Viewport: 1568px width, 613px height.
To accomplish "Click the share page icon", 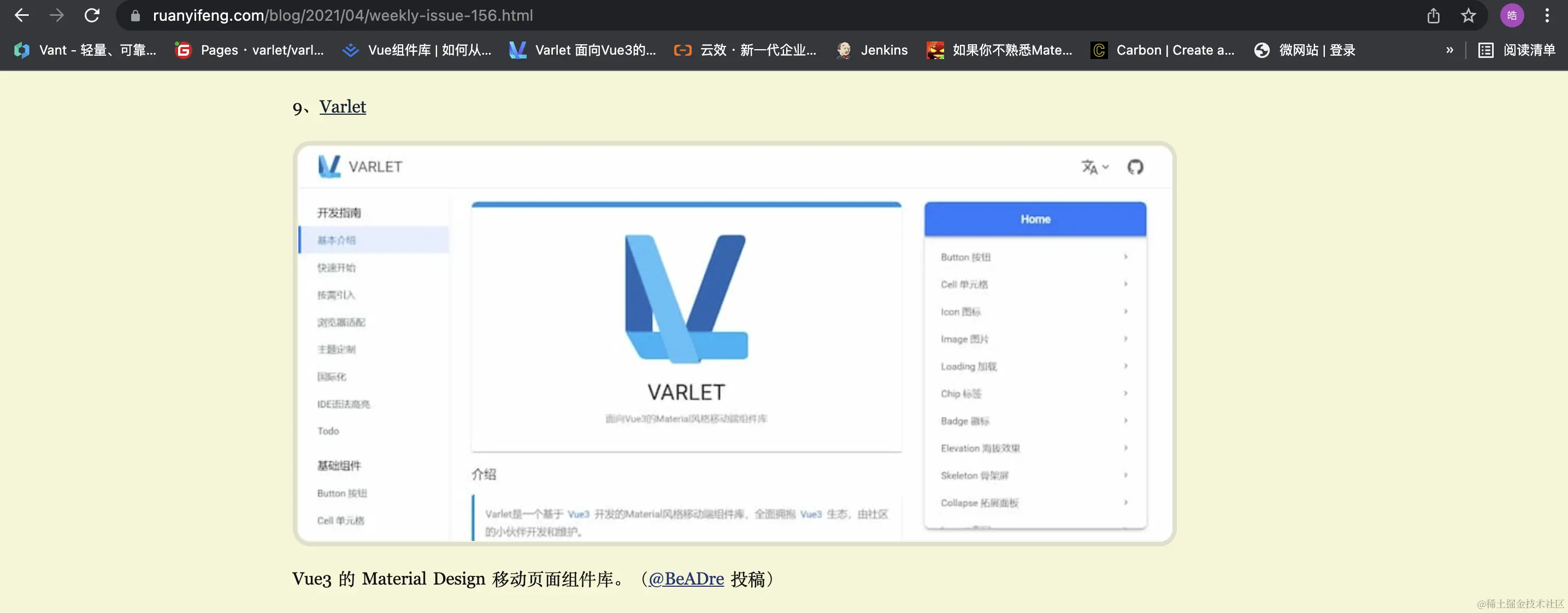I will (x=1433, y=15).
